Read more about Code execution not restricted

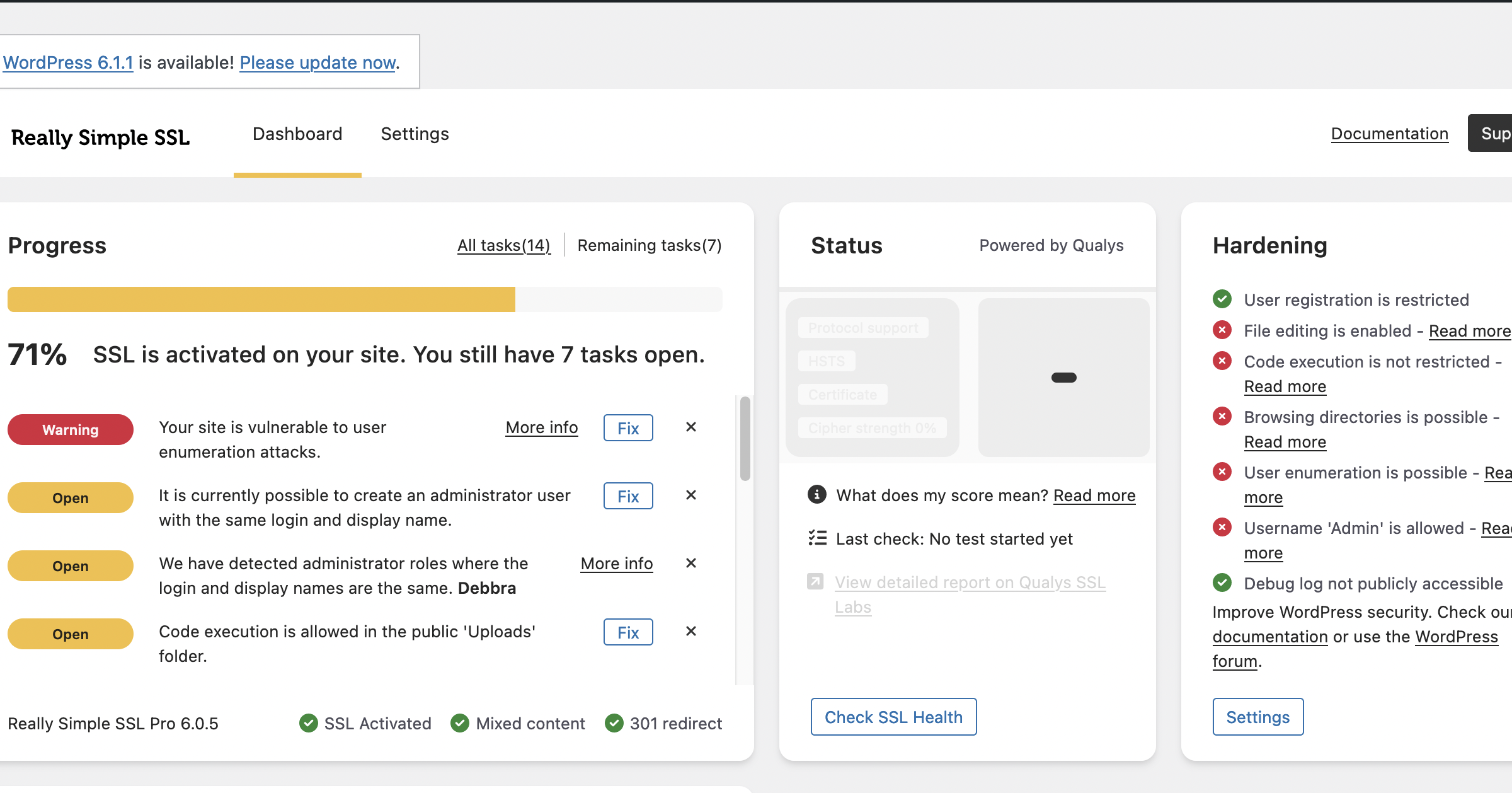pyautogui.click(x=1285, y=386)
